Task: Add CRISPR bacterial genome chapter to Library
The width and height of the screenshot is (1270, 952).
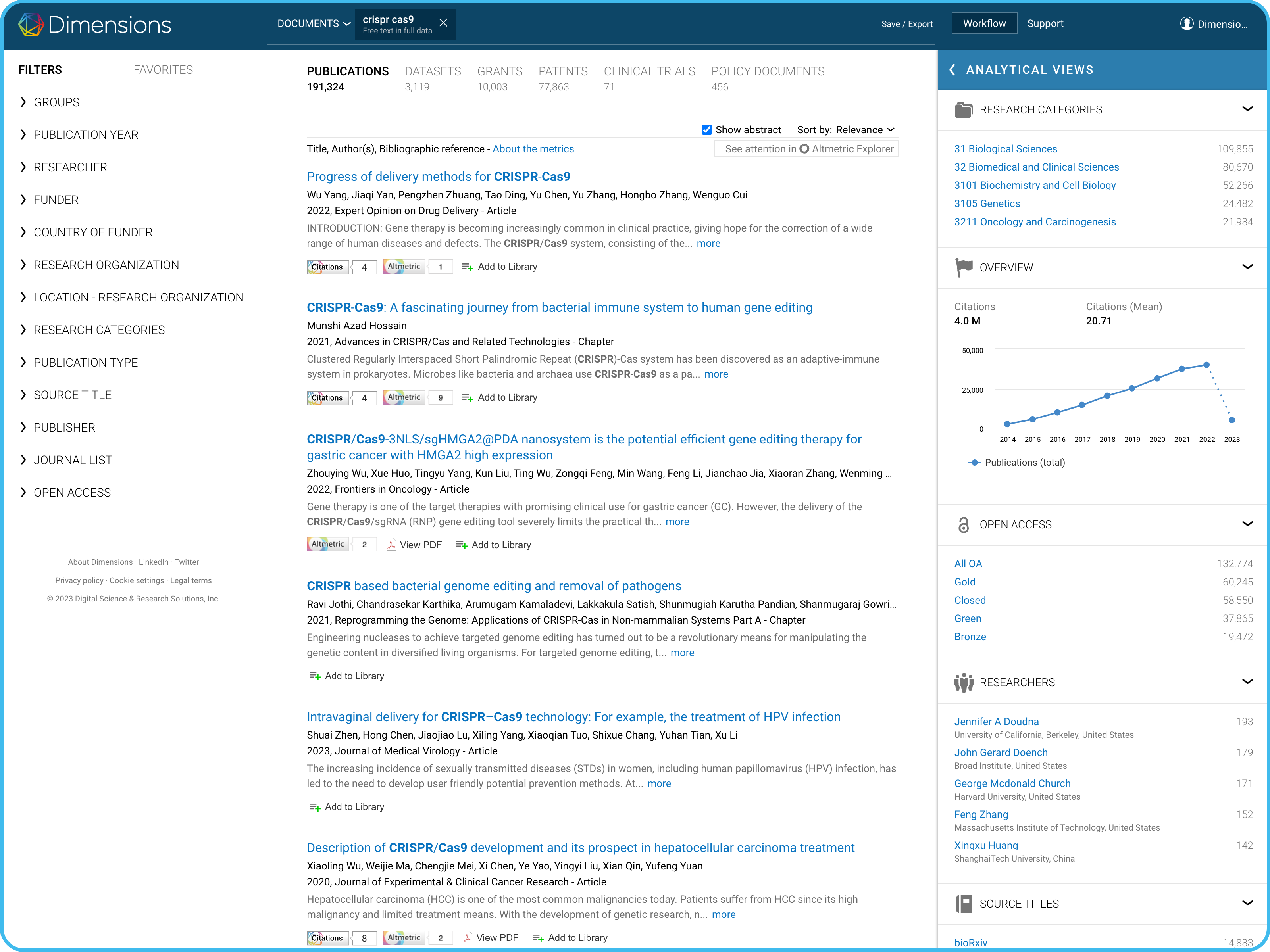Action: tap(347, 676)
